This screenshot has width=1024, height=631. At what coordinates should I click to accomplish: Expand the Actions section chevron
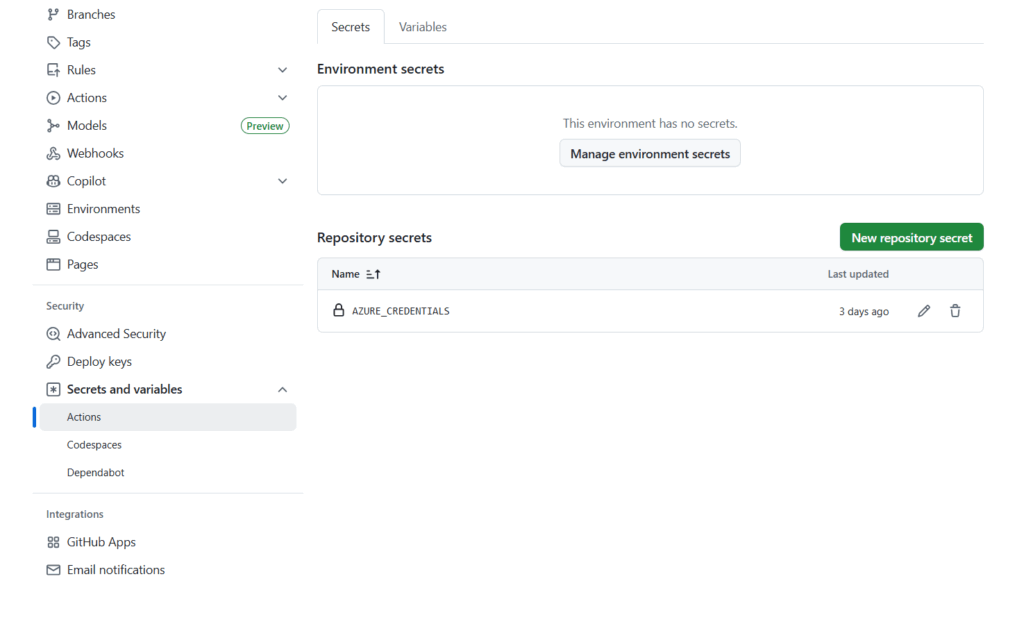[282, 98]
